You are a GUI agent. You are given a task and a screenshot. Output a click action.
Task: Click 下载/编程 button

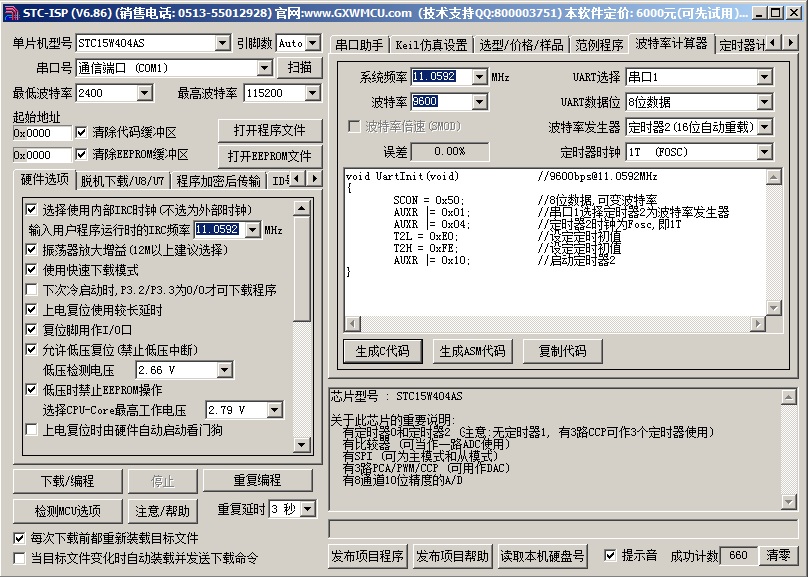[x=68, y=481]
